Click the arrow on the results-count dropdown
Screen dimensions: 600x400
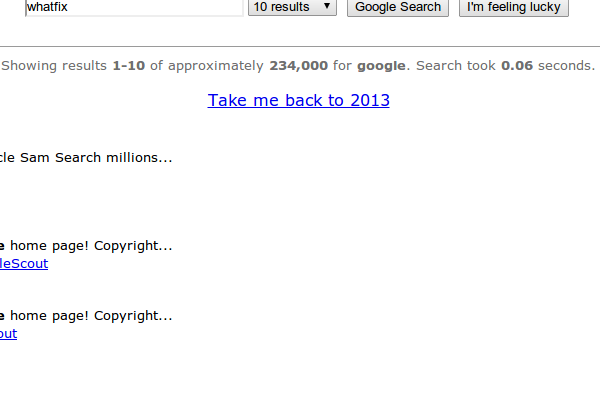327,6
